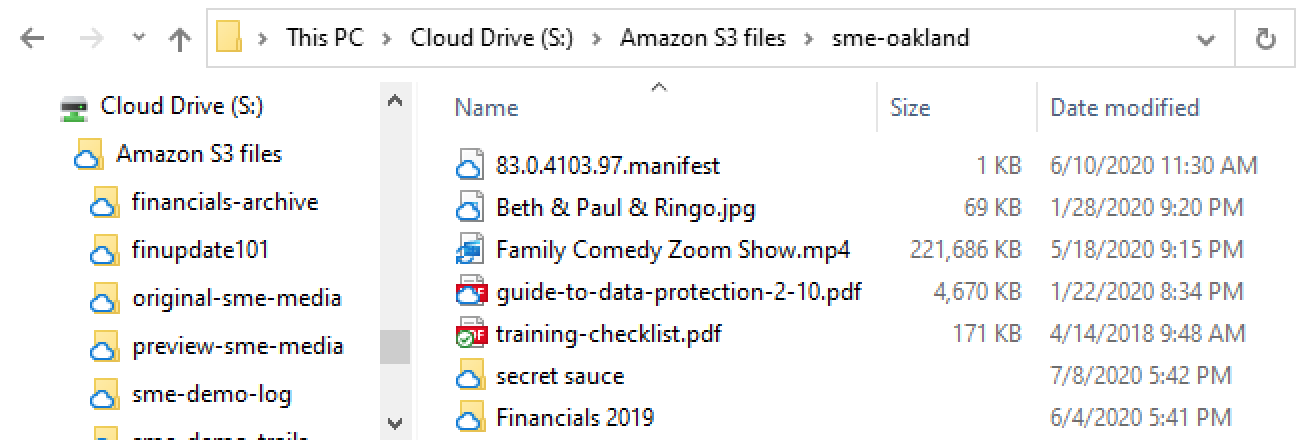Screen dimensions: 1308x448
Task: Jump to Cloud Drive (S:) breadcrumb
Action: coord(491,39)
